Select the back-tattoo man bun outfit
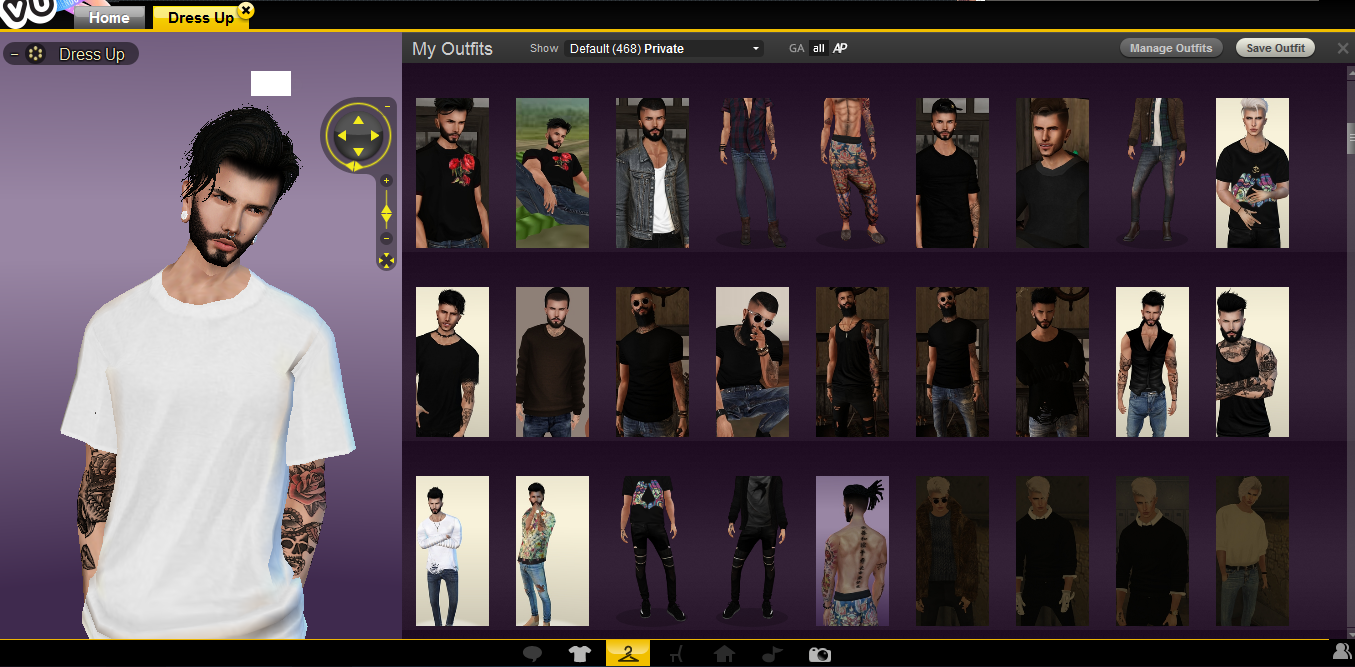Viewport: 1355px width, 667px height. coord(852,551)
